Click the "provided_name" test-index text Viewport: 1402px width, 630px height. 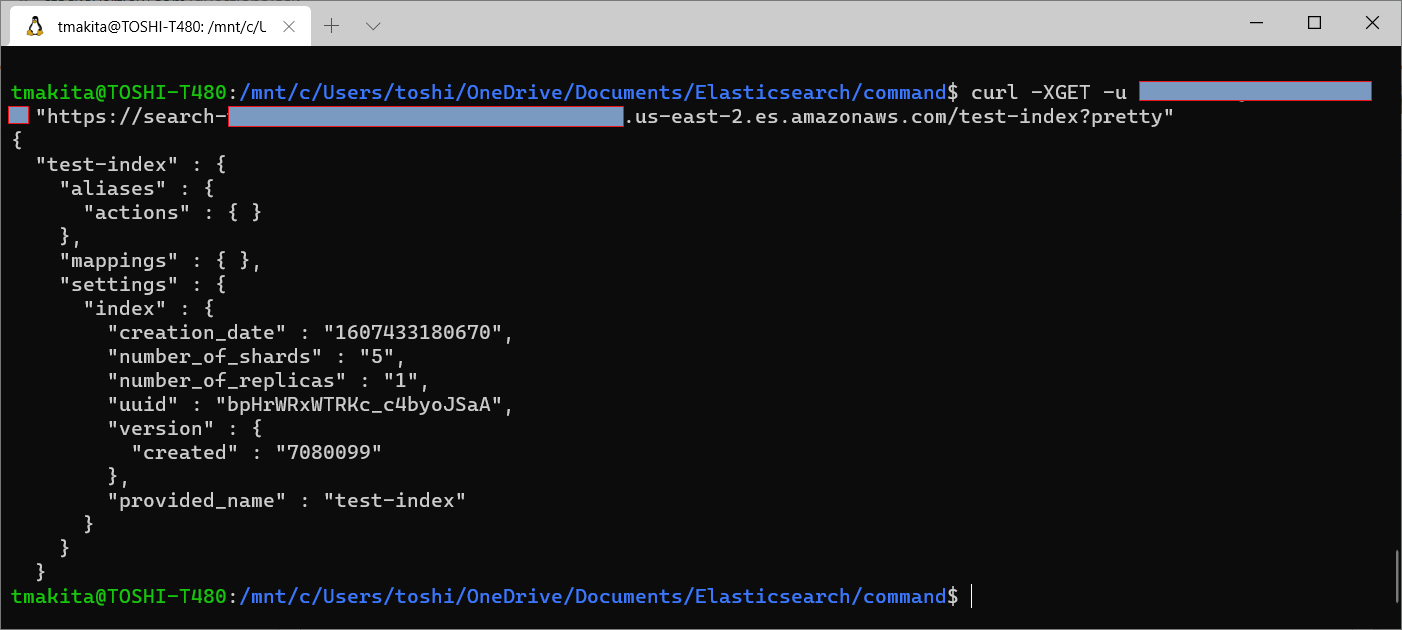[394, 501]
